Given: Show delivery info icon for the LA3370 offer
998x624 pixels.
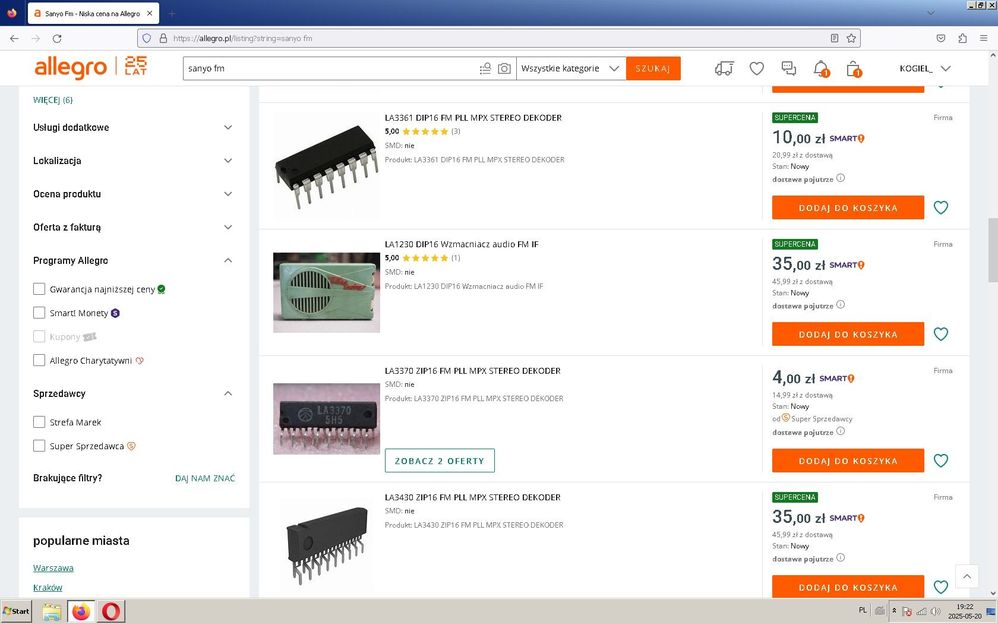Looking at the screenshot, I should [841, 431].
